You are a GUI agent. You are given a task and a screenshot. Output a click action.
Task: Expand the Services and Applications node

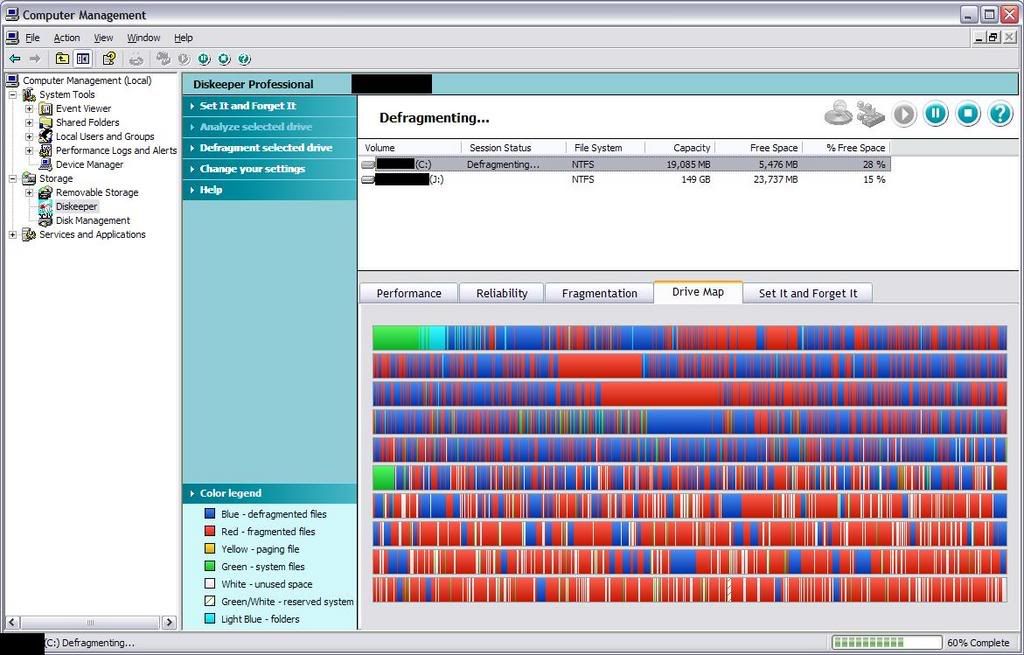12,234
